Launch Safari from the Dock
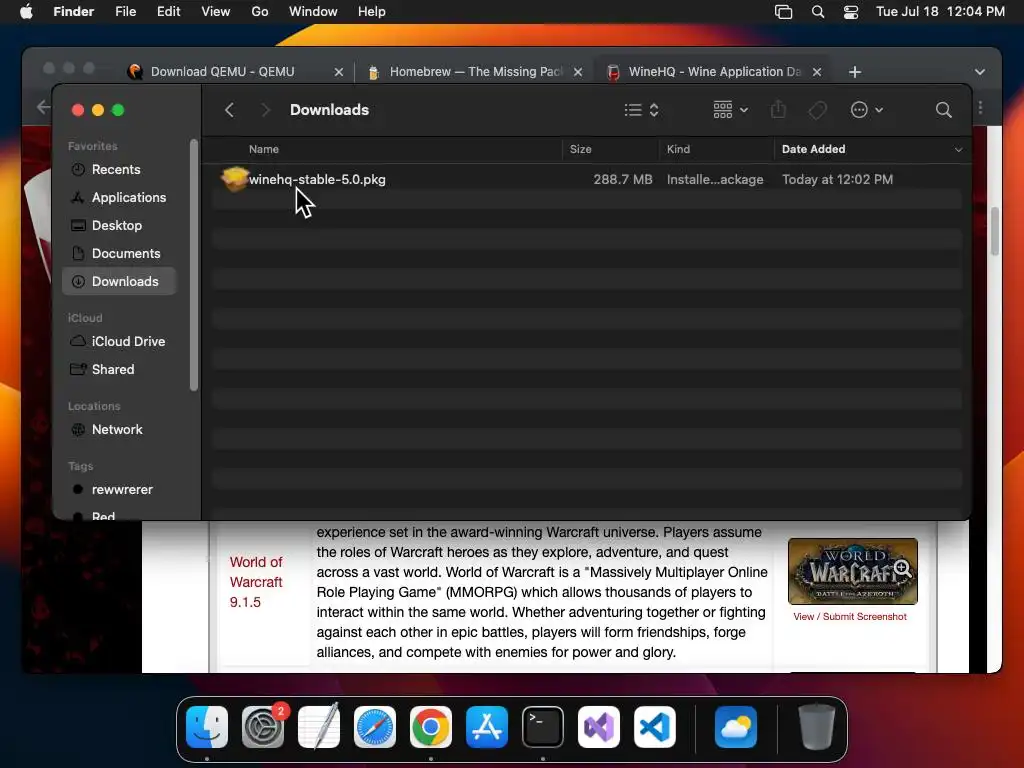 click(375, 727)
